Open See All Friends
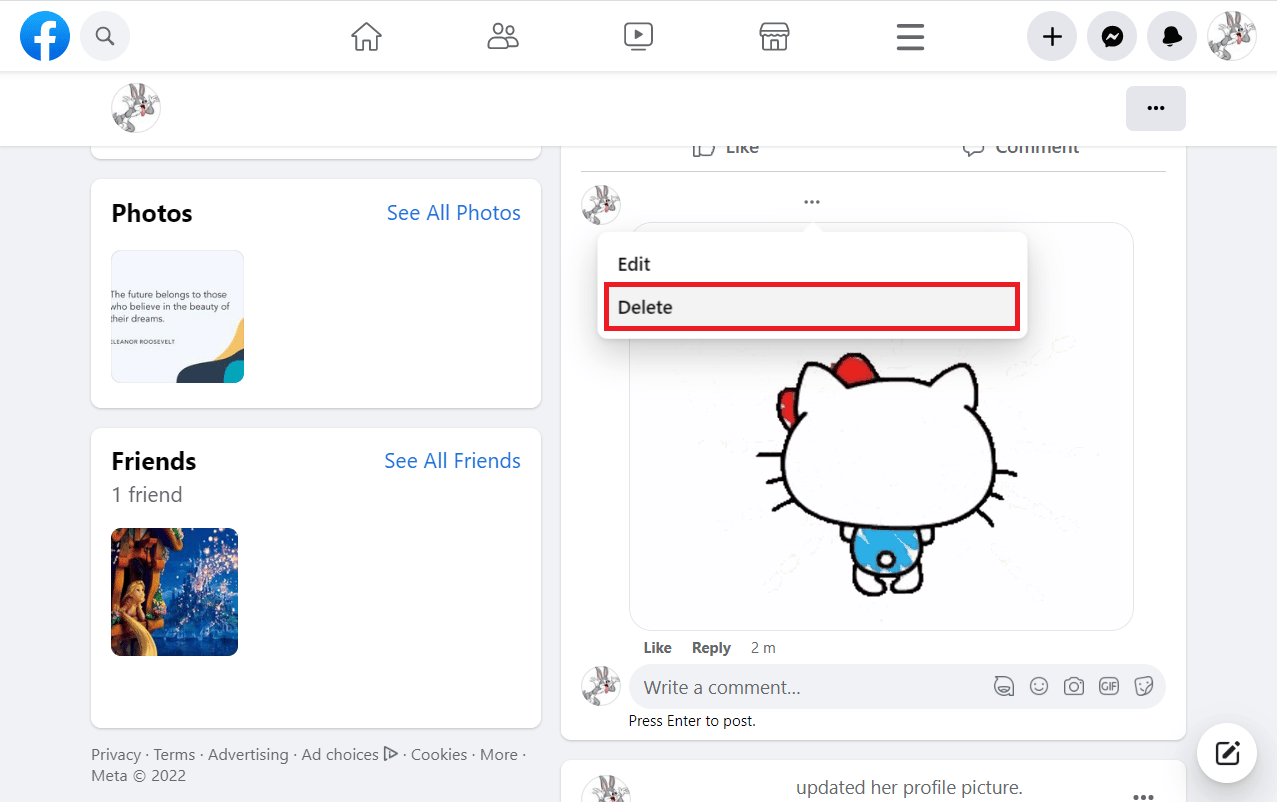Image resolution: width=1277 pixels, height=802 pixels. (x=452, y=460)
